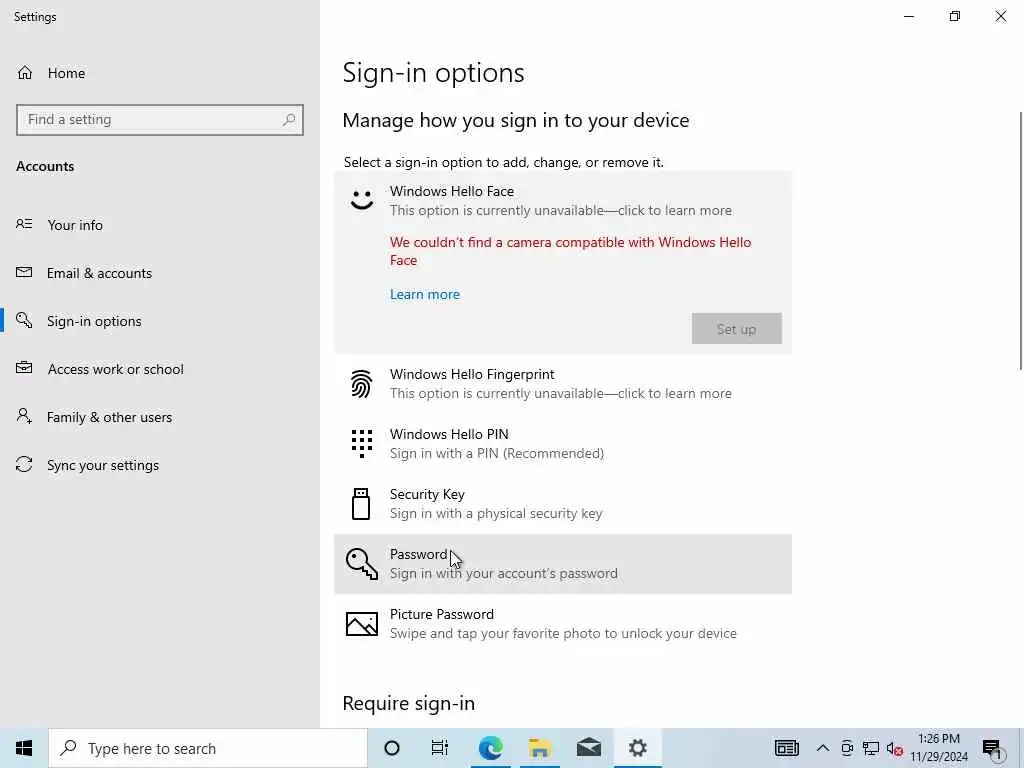Click the Access work or school briefcase icon
The height and width of the screenshot is (768, 1024).
coord(24,368)
